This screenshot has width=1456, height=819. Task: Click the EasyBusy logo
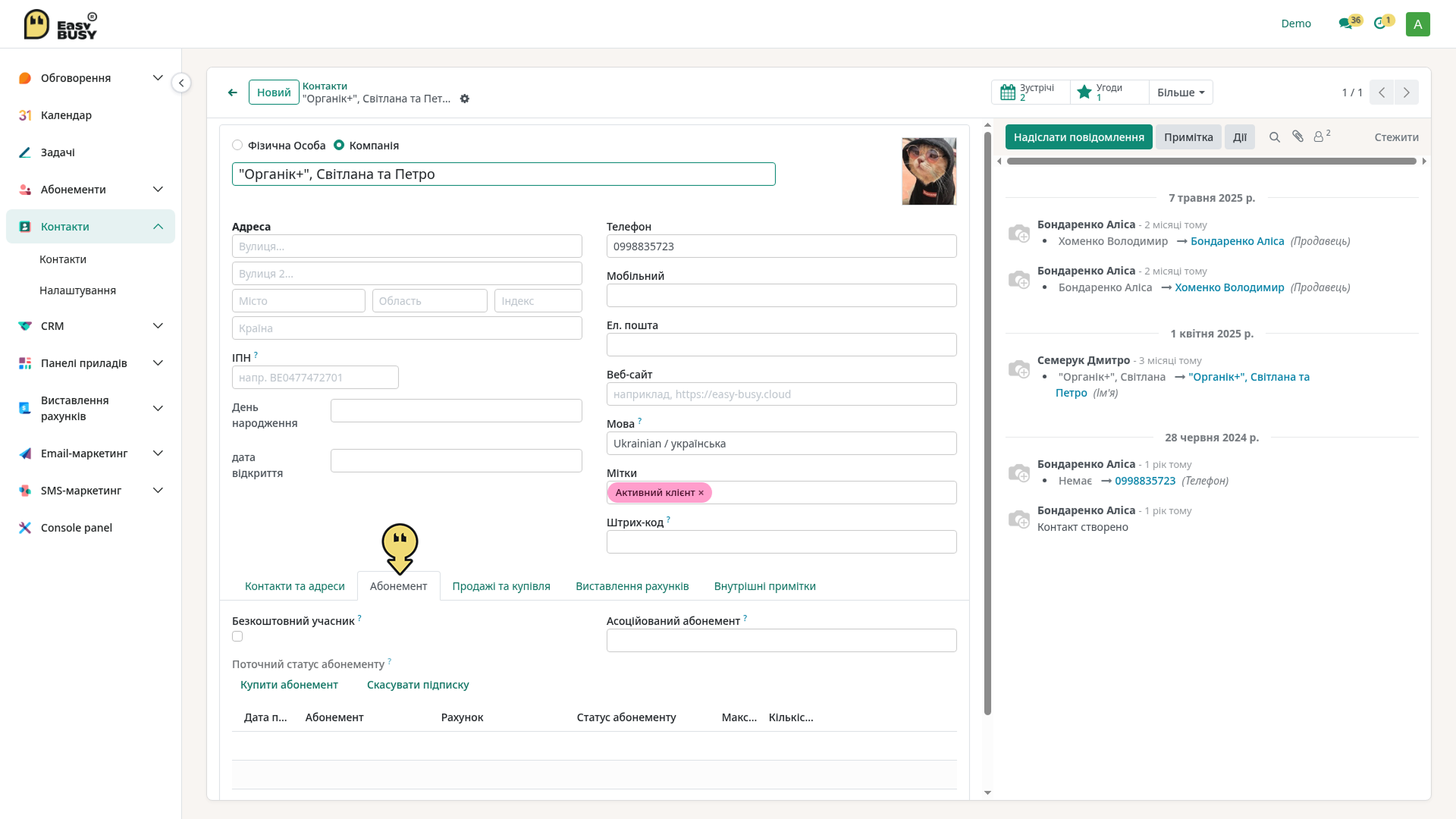click(x=61, y=24)
